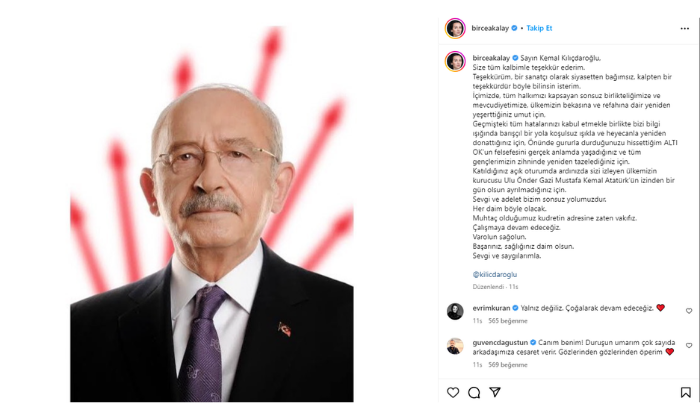Viewport: 700px width, 420px height.
Task: Share the post via the paper plane icon
Action: tap(495, 392)
